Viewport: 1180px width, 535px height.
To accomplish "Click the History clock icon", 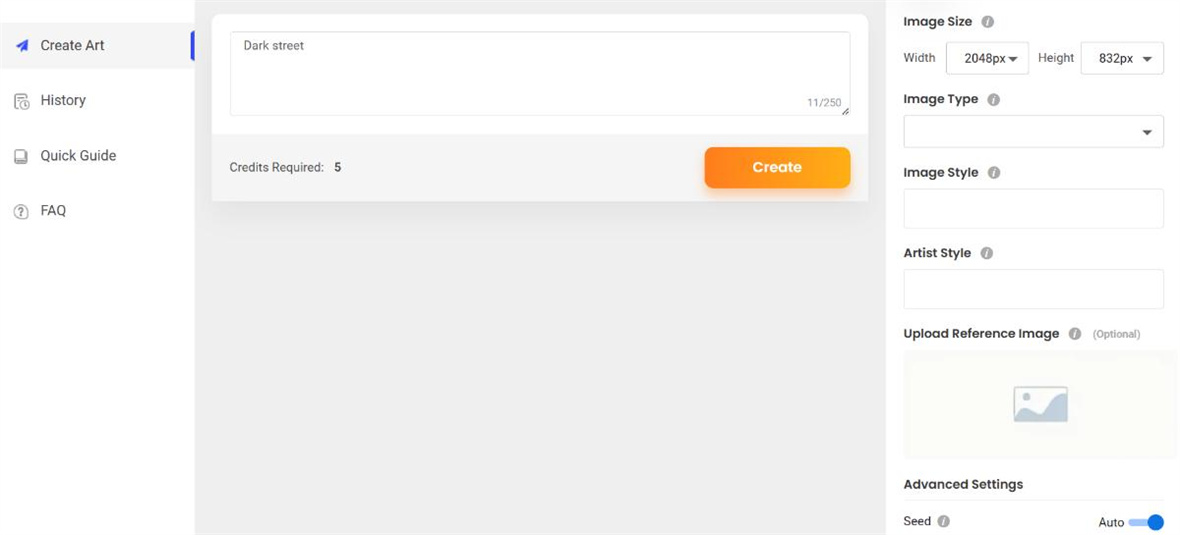I will (21, 101).
